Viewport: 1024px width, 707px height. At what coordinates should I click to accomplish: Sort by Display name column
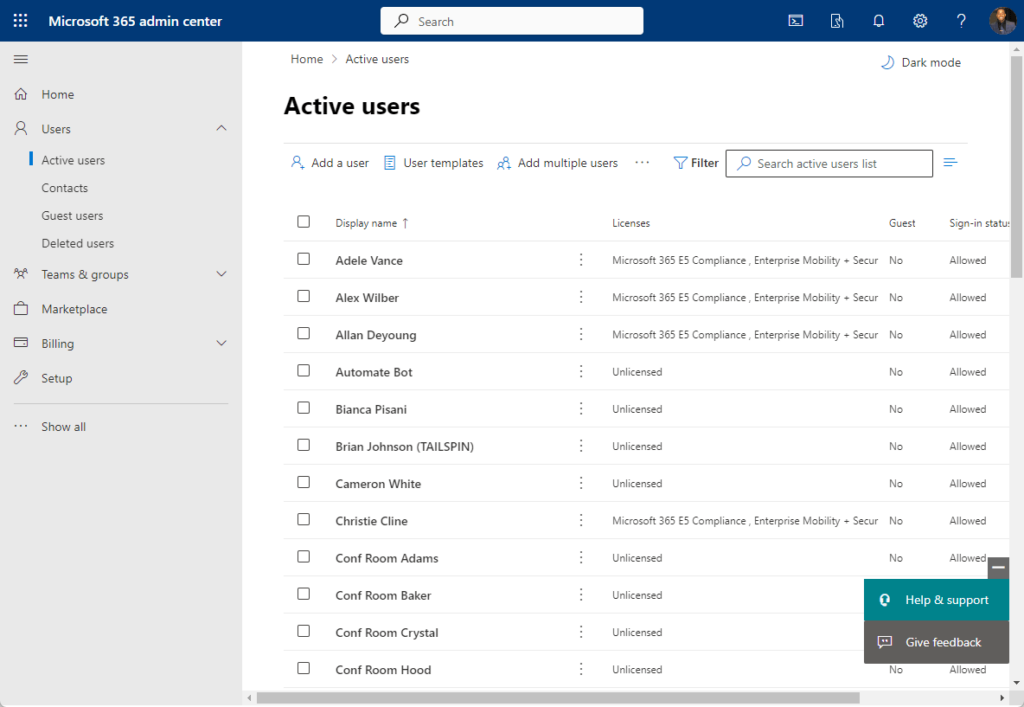click(372, 223)
